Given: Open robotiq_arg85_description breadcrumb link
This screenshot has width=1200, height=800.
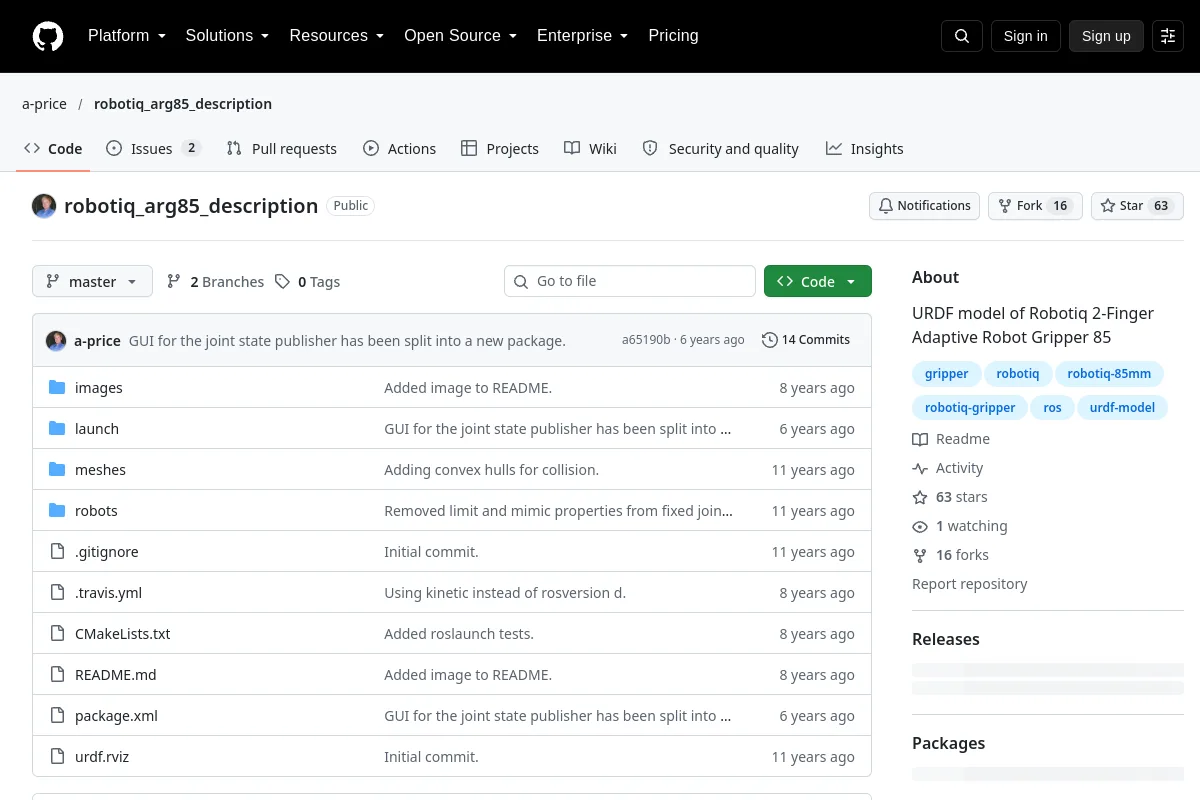Looking at the screenshot, I should coord(183,104).
